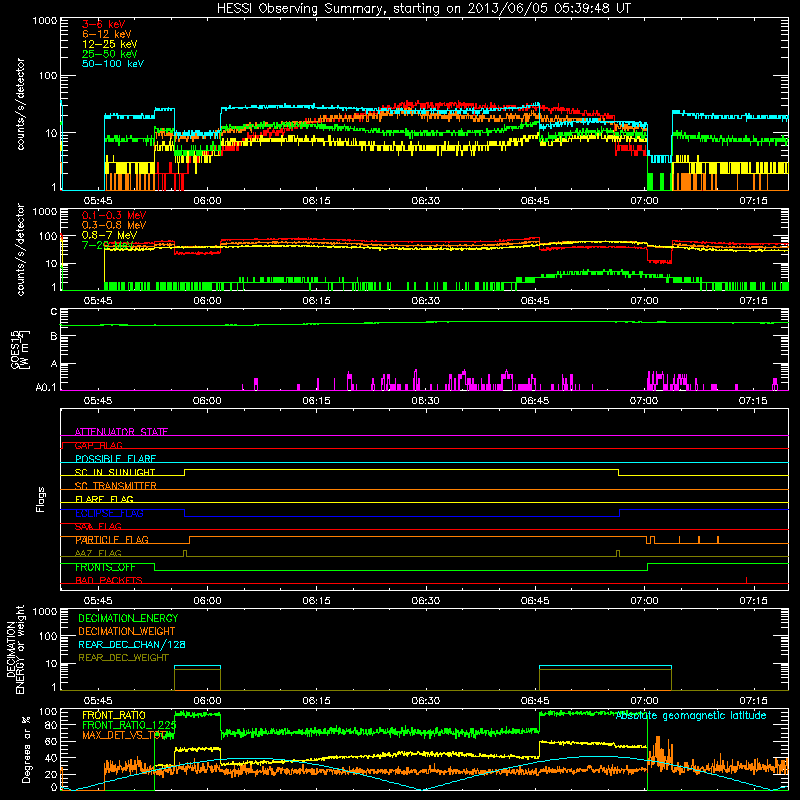The width and height of the screenshot is (800, 800).
Task: Pick the "REAR_DEC_CHAN/128" legend label
Action: click(132, 644)
